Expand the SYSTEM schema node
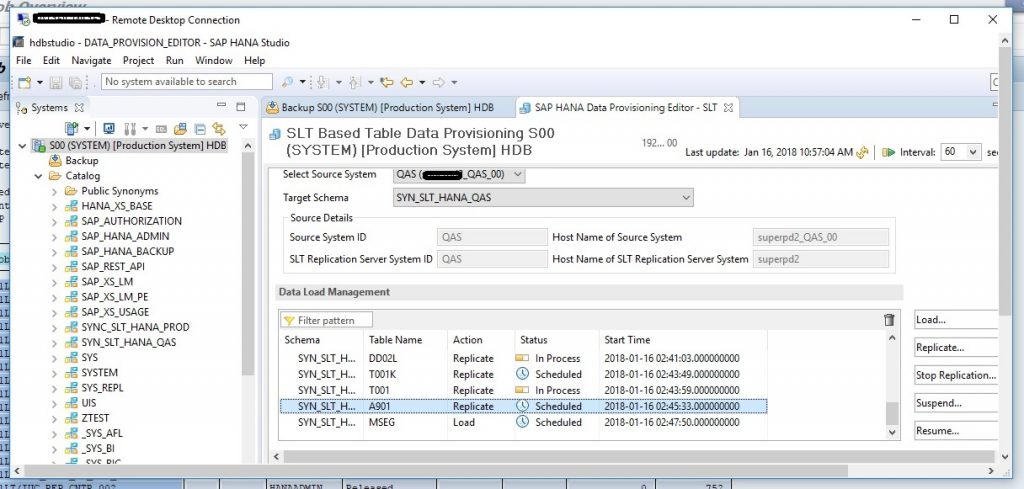1024x489 pixels. pos(54,373)
